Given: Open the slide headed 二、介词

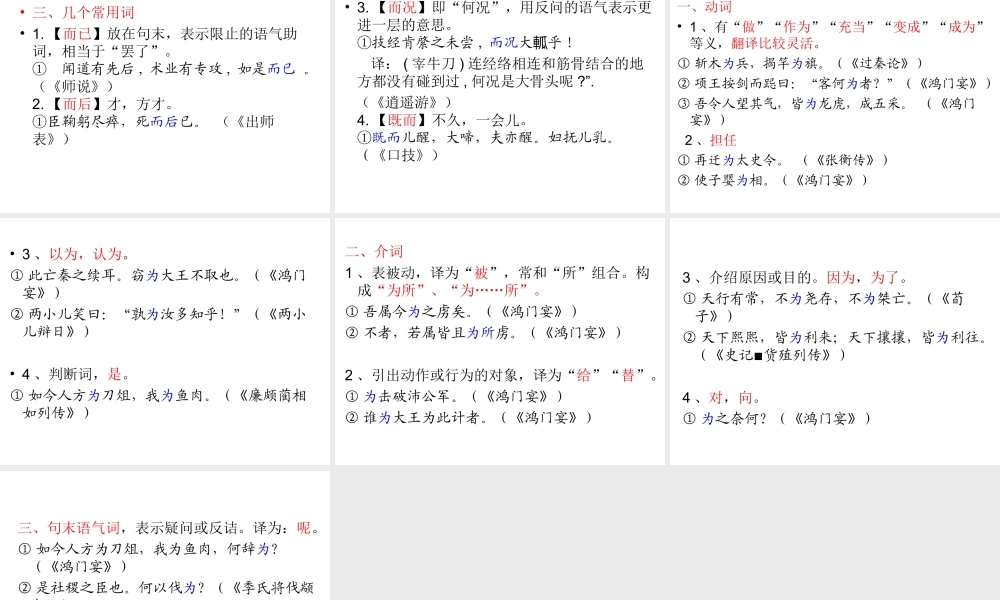Looking at the screenshot, I should (499, 341).
